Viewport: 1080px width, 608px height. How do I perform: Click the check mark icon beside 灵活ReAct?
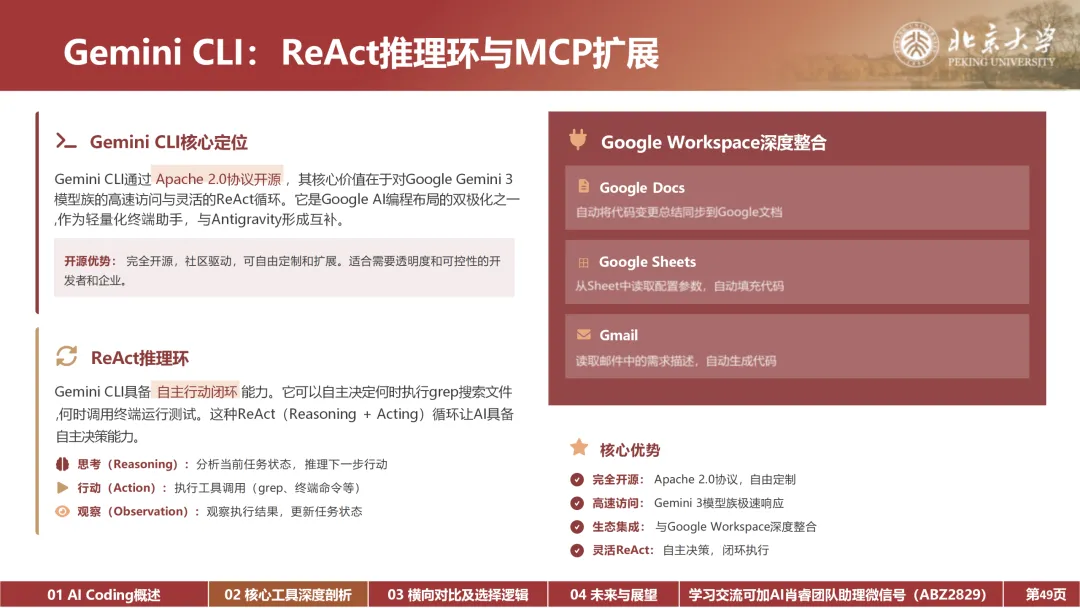[x=577, y=550]
